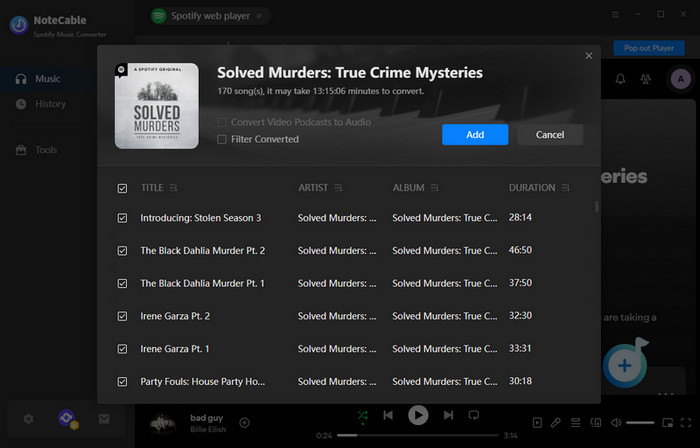Open the mail feedback icon
This screenshot has height=448, width=700.
point(104,419)
